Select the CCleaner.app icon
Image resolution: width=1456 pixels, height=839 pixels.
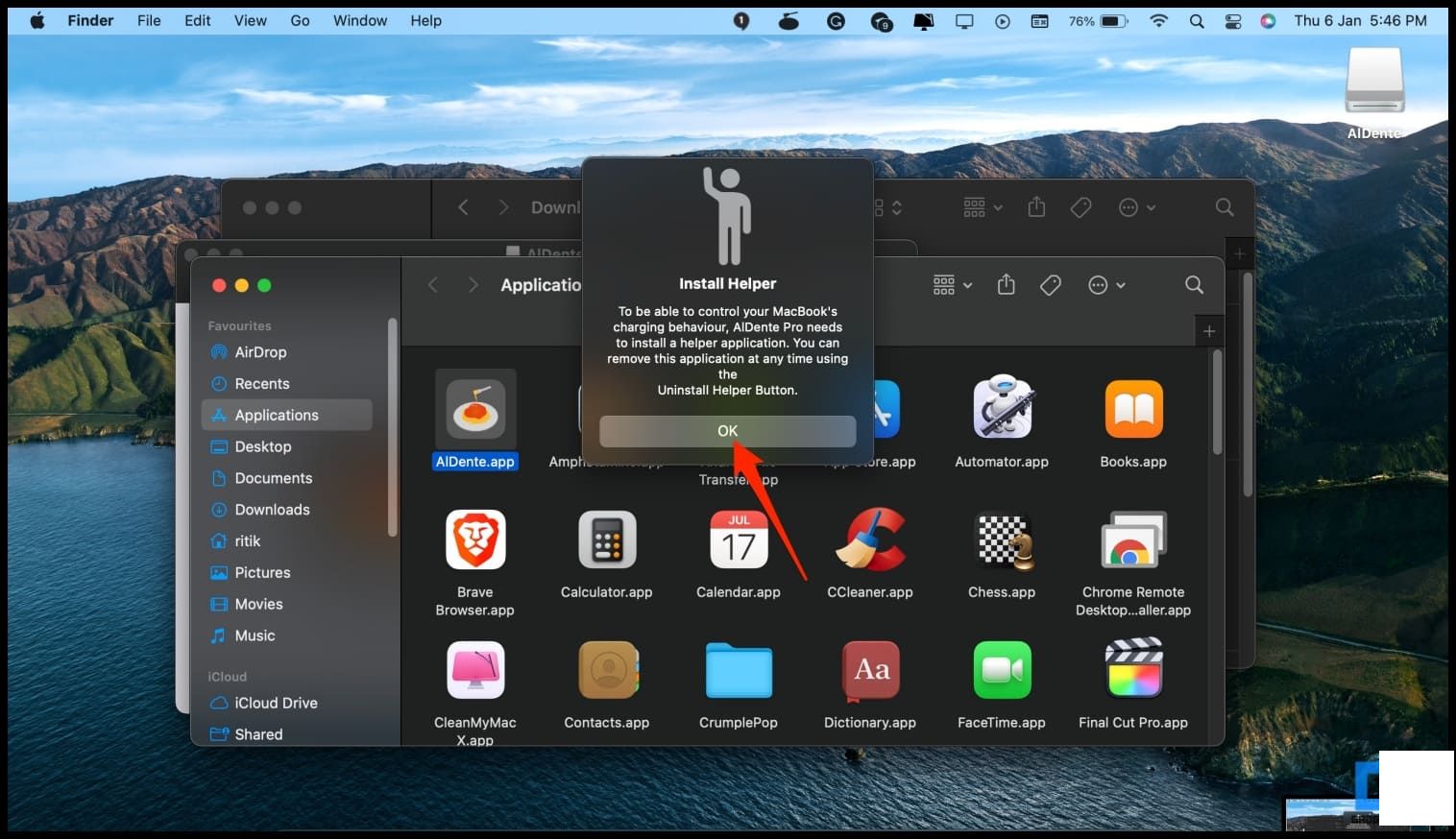pyautogui.click(x=870, y=539)
